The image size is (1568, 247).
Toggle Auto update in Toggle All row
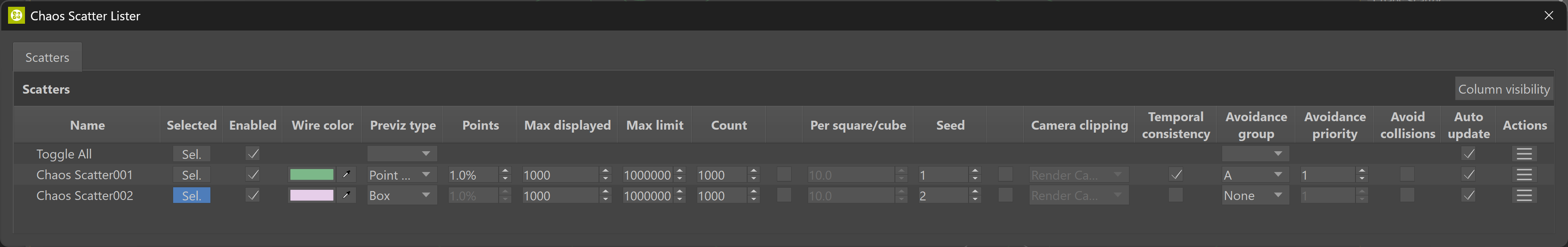coord(1468,154)
